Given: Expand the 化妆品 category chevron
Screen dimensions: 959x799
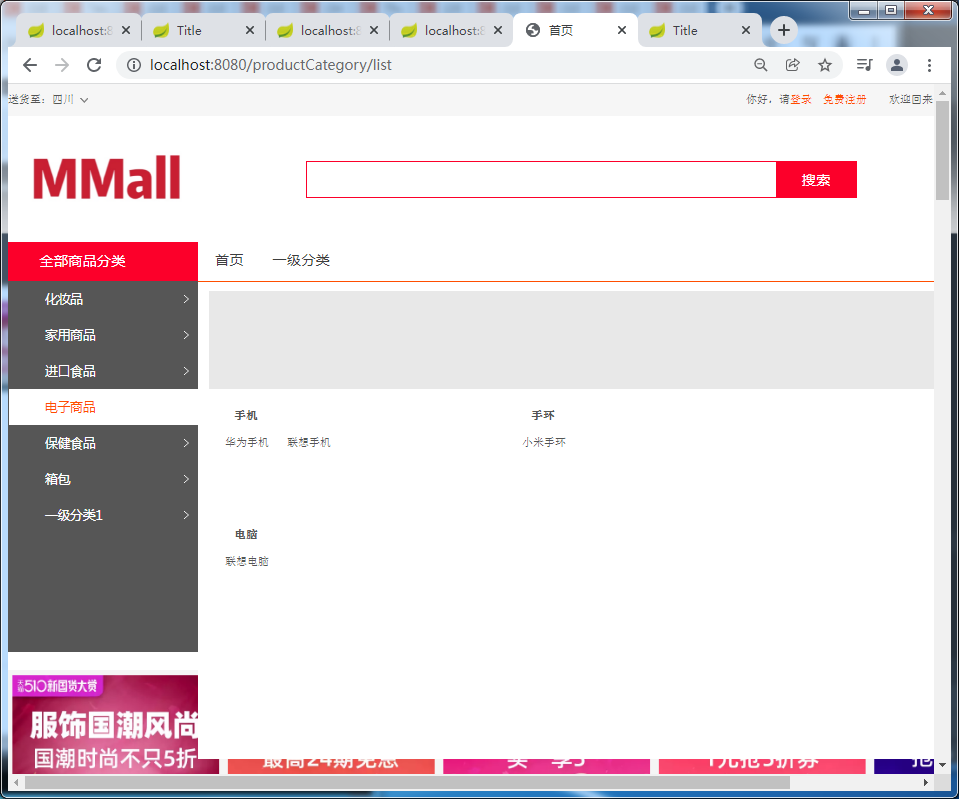Looking at the screenshot, I should click(186, 298).
